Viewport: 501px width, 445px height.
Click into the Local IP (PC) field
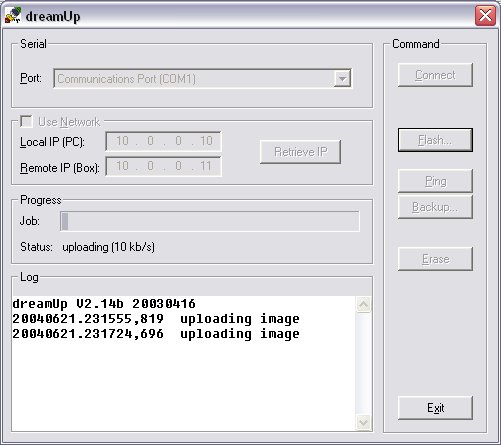163,141
